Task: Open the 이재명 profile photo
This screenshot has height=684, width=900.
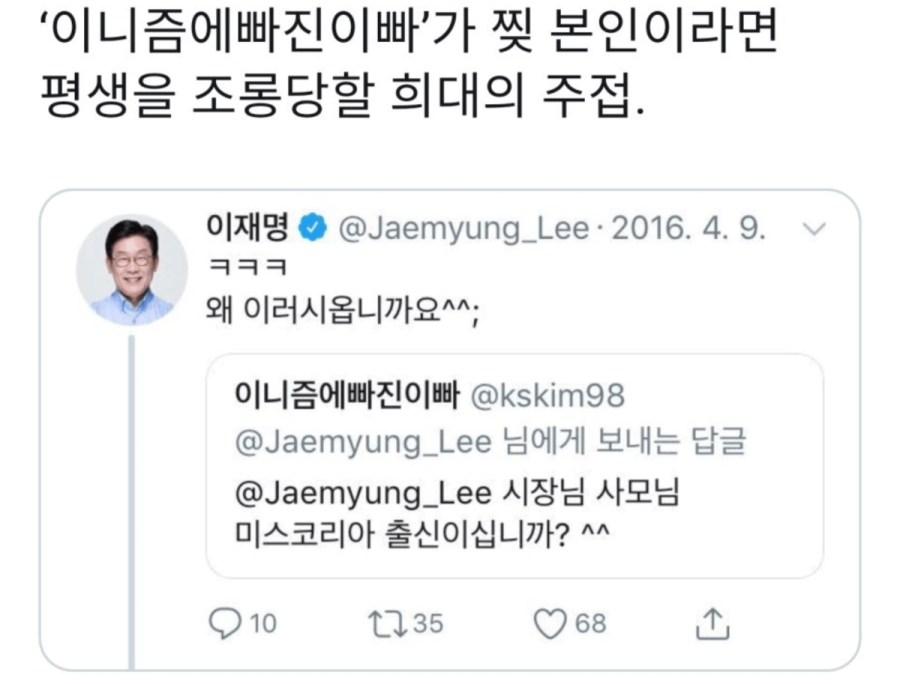Action: tap(132, 270)
